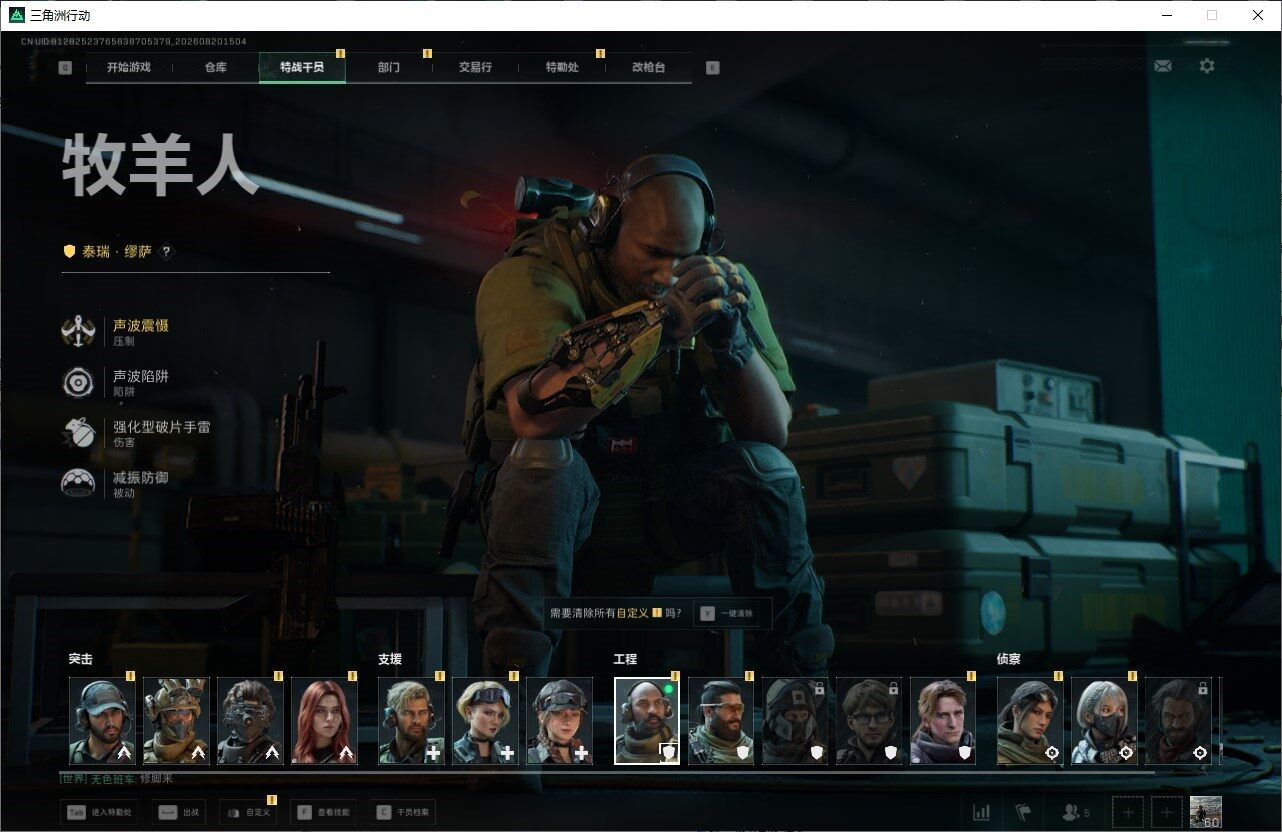Click the 进入特勤处 Tab button

(x=101, y=813)
